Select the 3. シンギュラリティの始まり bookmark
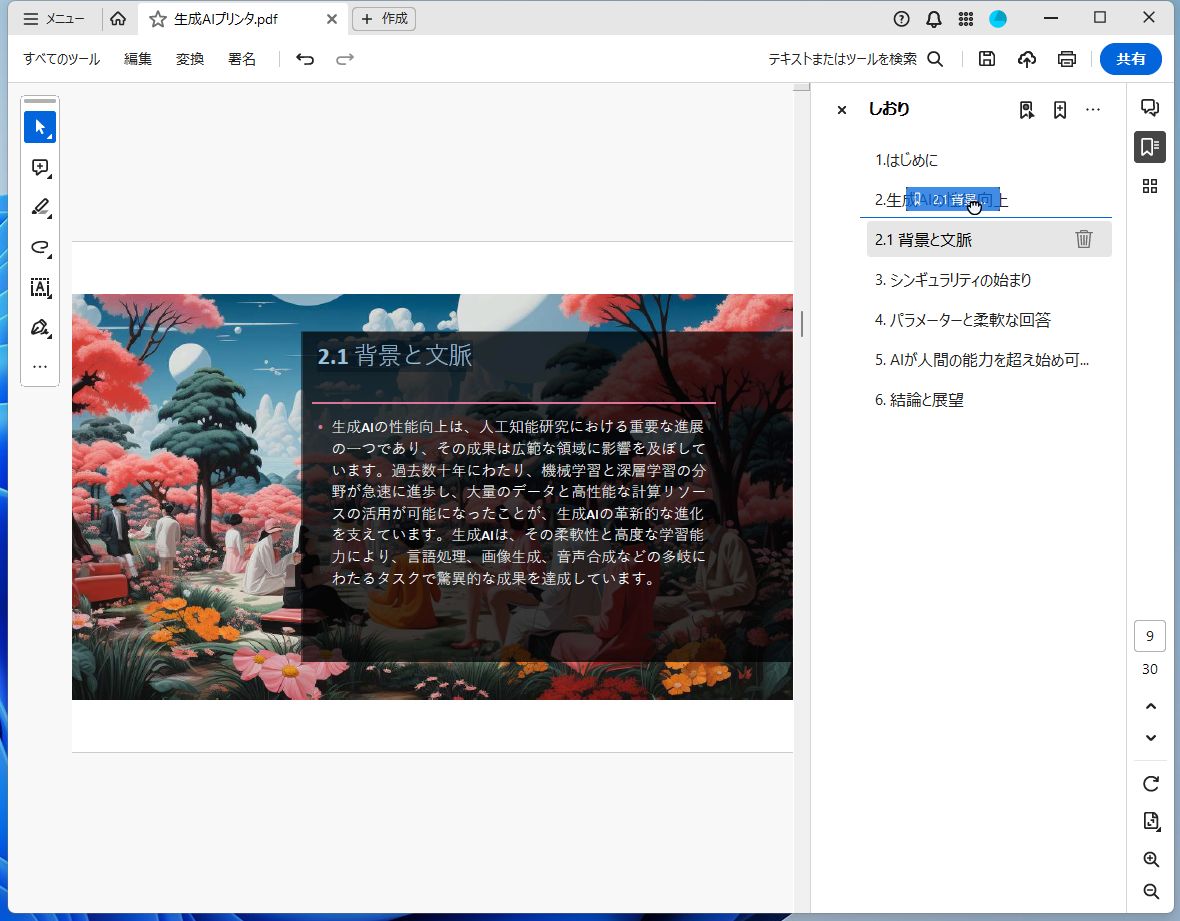This screenshot has width=1180, height=921. click(x=989, y=280)
